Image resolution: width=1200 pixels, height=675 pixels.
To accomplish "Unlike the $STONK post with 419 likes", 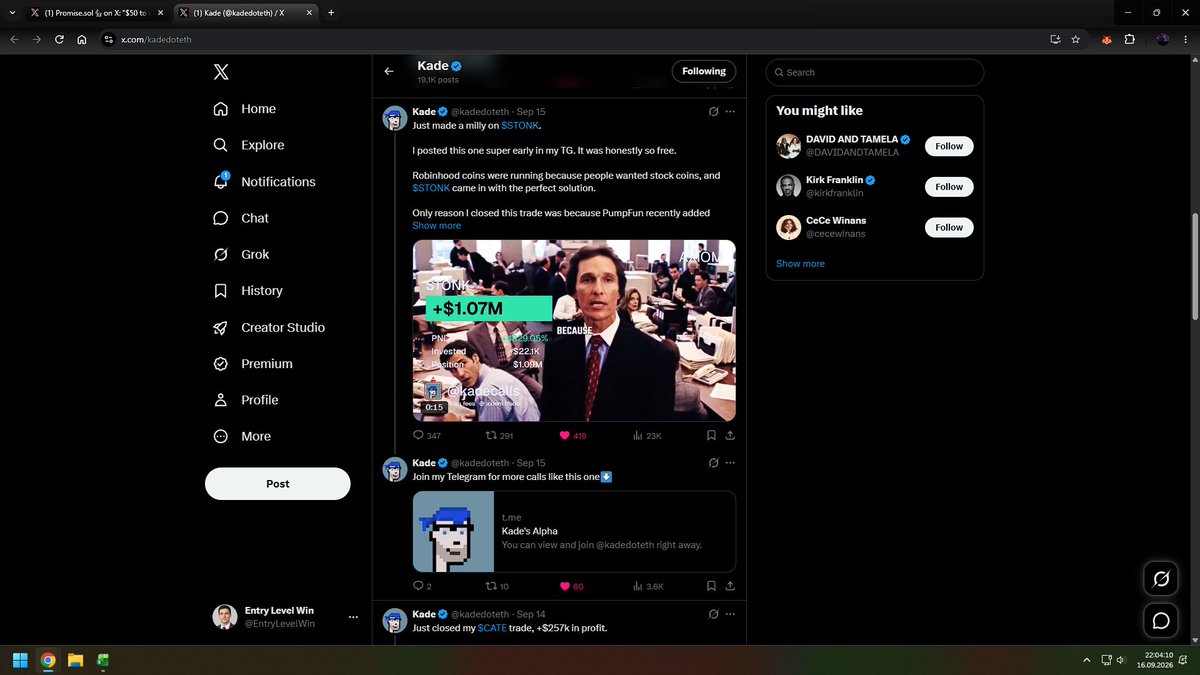I will pos(573,436).
